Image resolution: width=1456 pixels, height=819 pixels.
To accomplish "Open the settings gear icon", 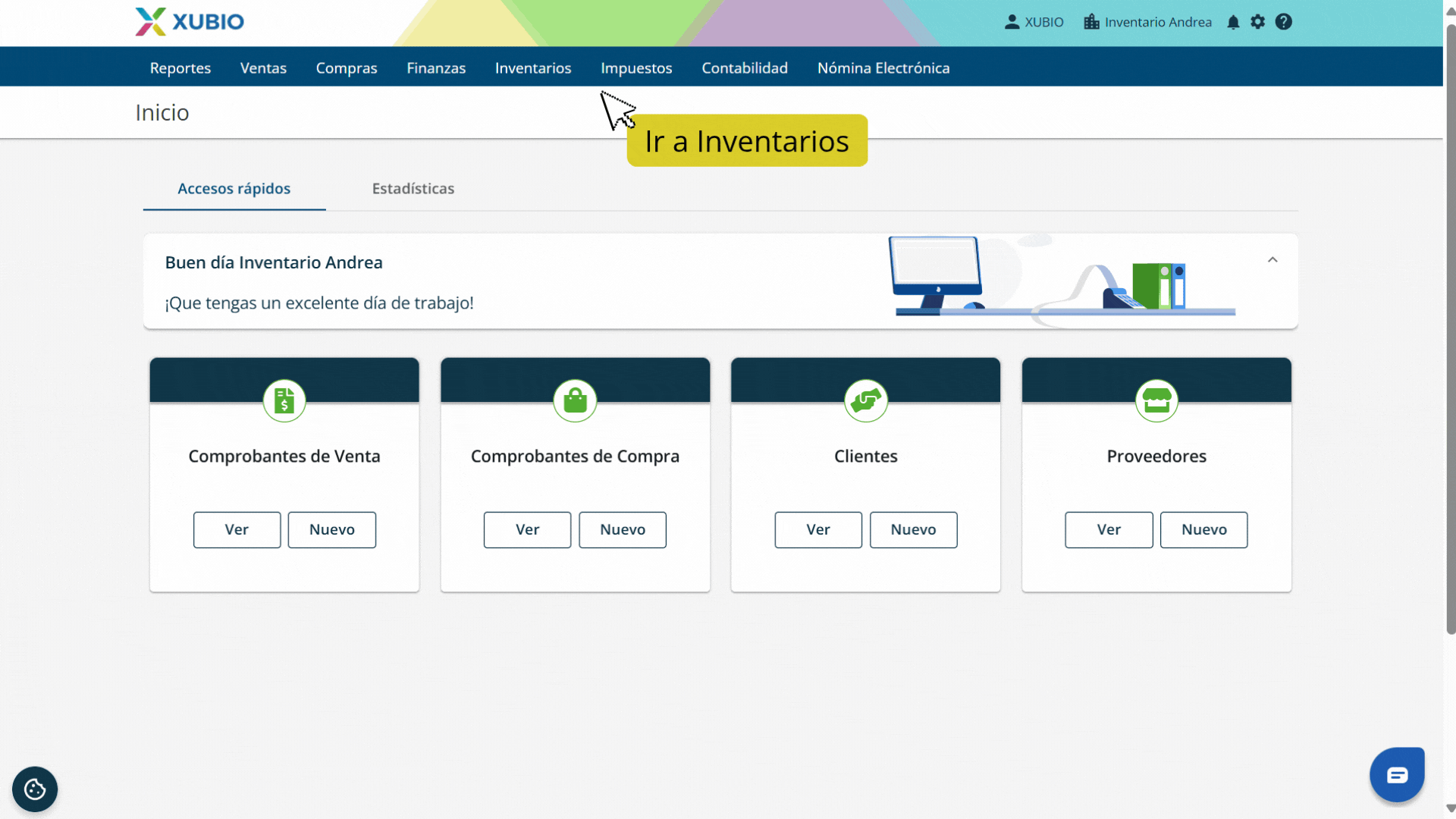I will tap(1258, 22).
